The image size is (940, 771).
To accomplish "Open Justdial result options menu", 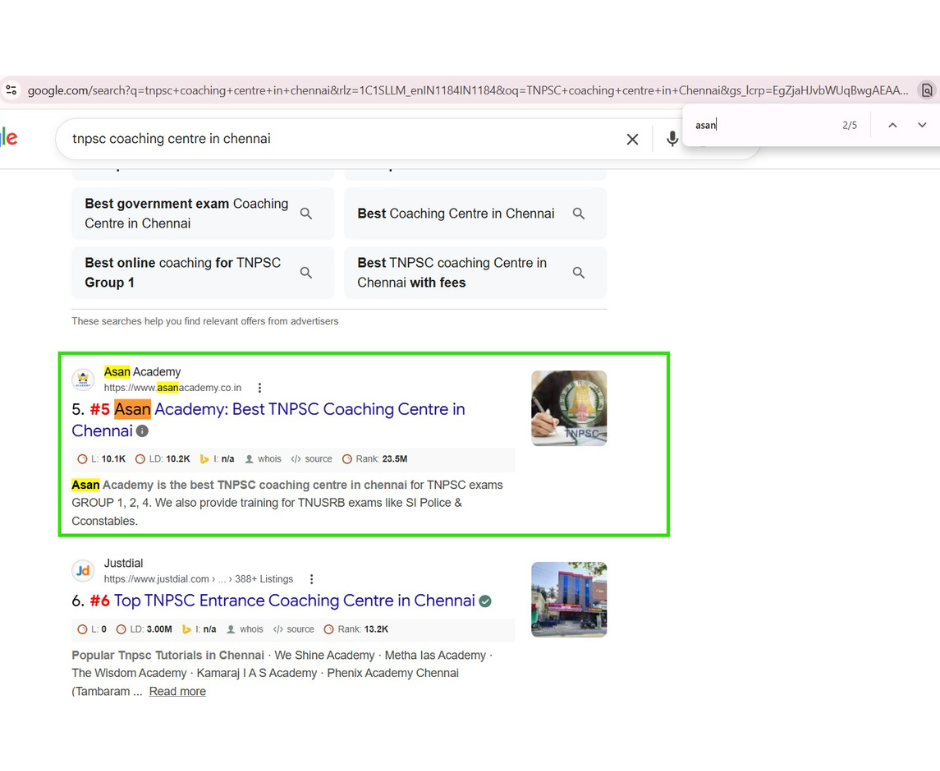I will pyautogui.click(x=311, y=579).
